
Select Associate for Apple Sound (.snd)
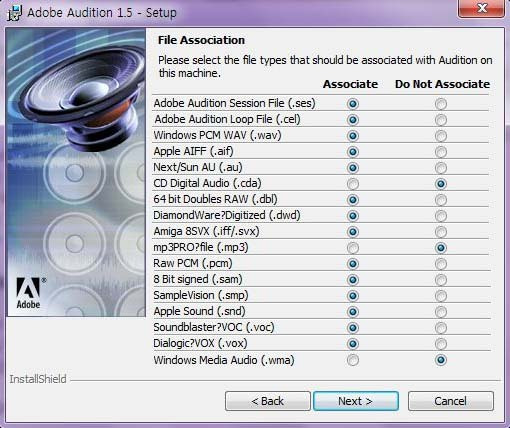pos(353,312)
